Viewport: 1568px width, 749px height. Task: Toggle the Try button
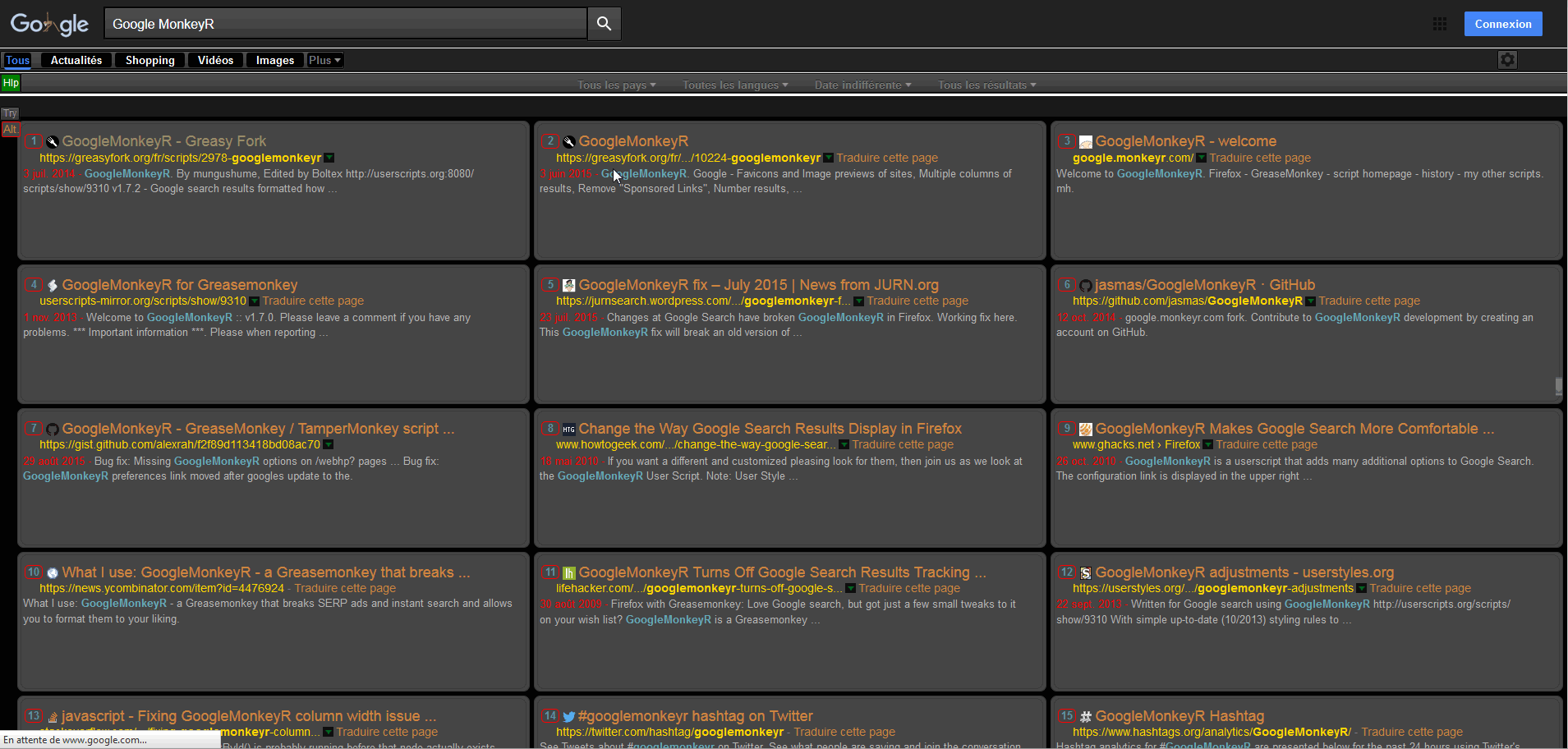click(10, 113)
